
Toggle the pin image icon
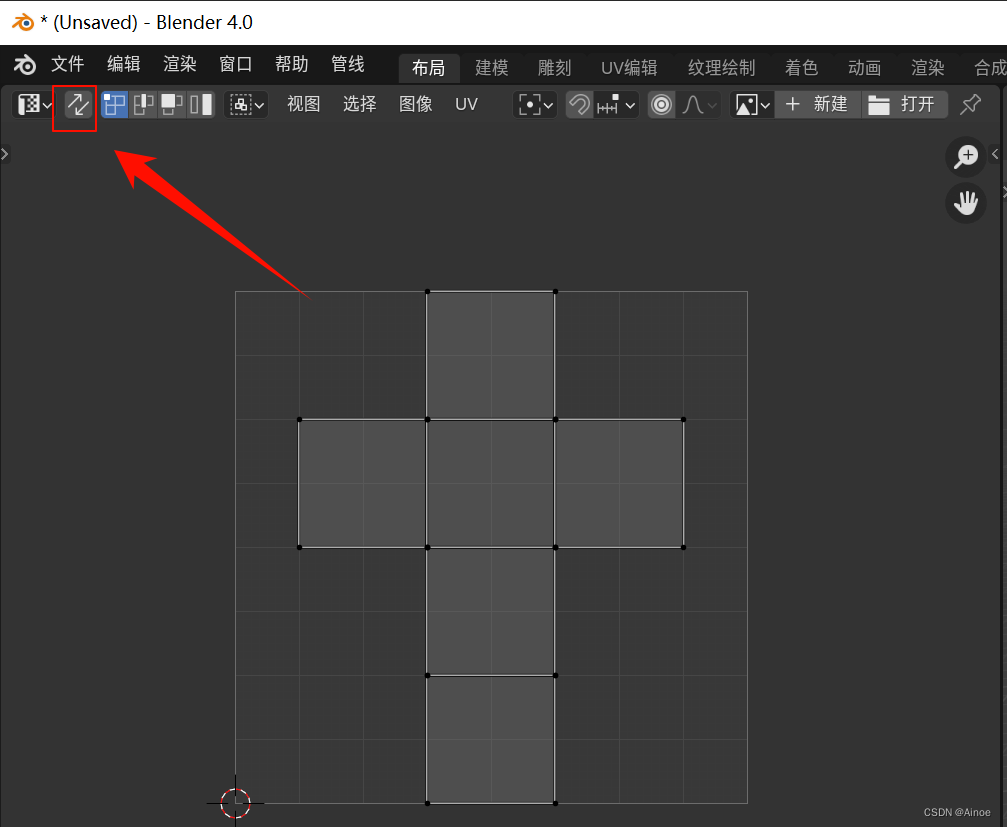[x=970, y=104]
